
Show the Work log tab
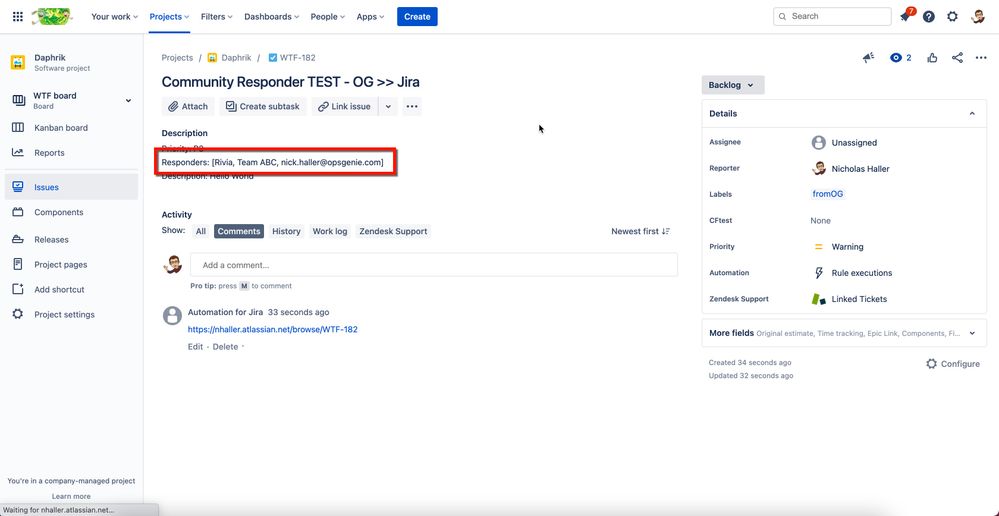click(330, 231)
